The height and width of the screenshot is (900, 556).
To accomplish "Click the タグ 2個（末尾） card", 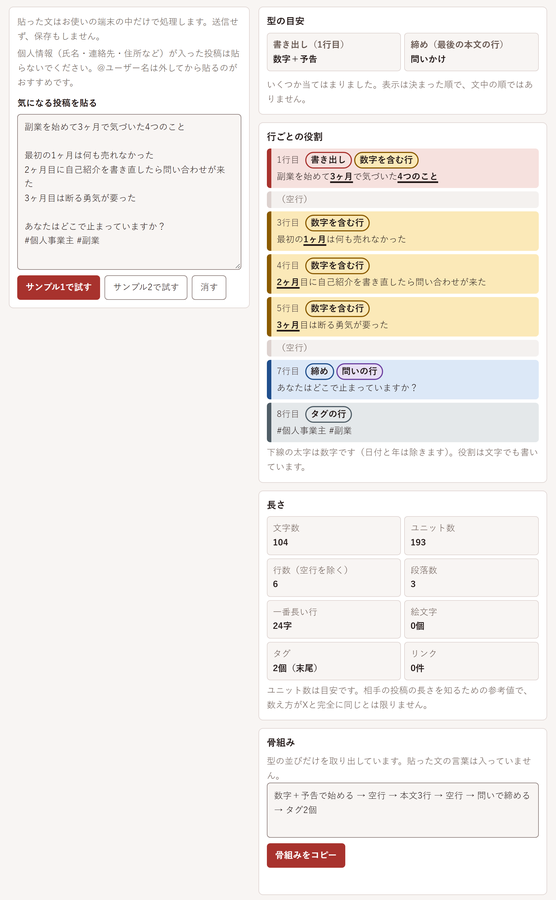I will [333, 661].
